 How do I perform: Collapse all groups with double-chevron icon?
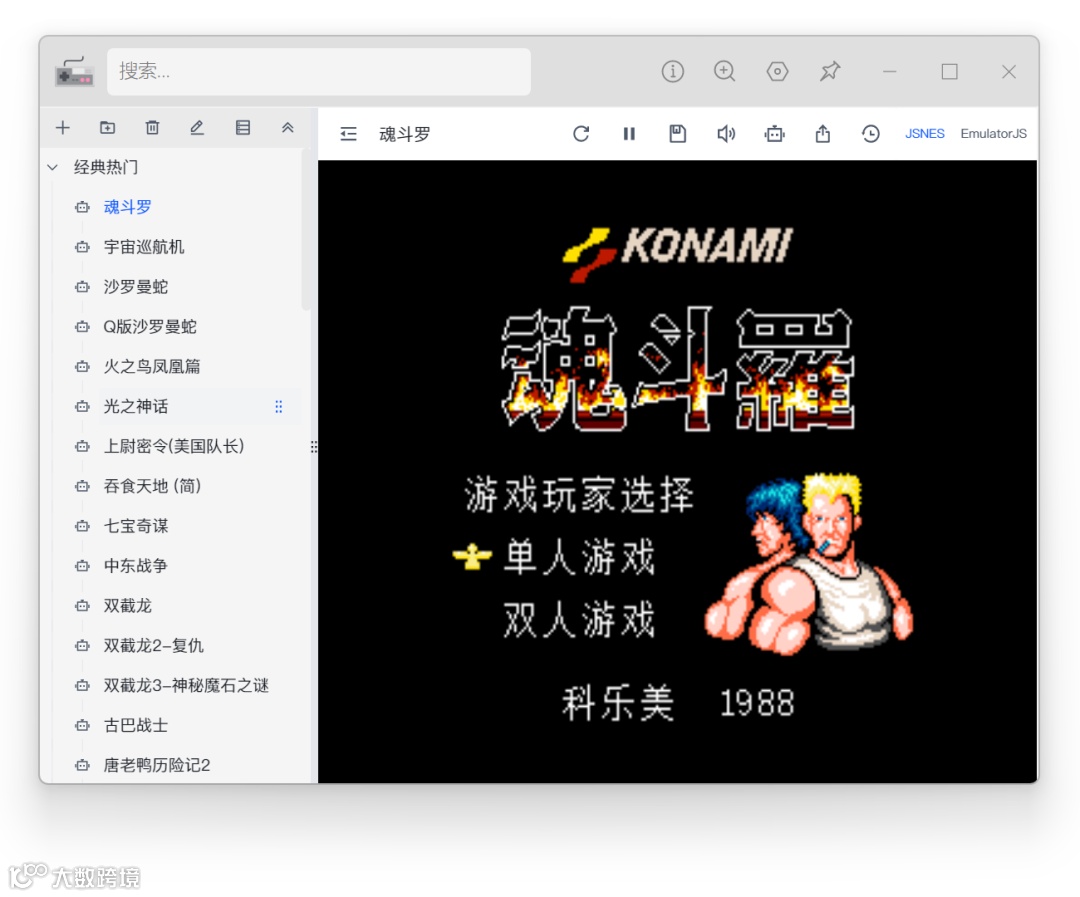coord(287,127)
